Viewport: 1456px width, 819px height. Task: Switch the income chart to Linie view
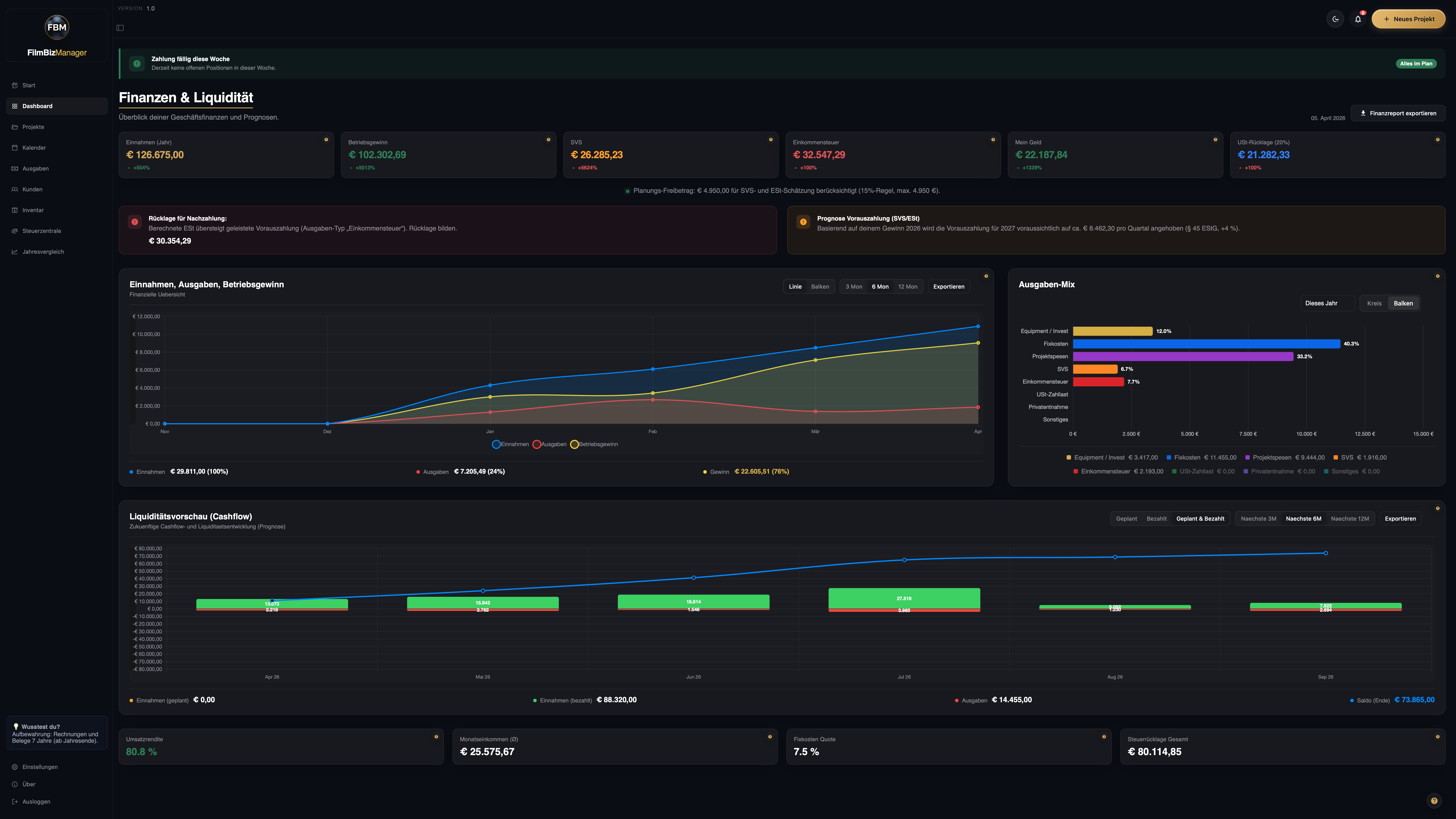[795, 287]
